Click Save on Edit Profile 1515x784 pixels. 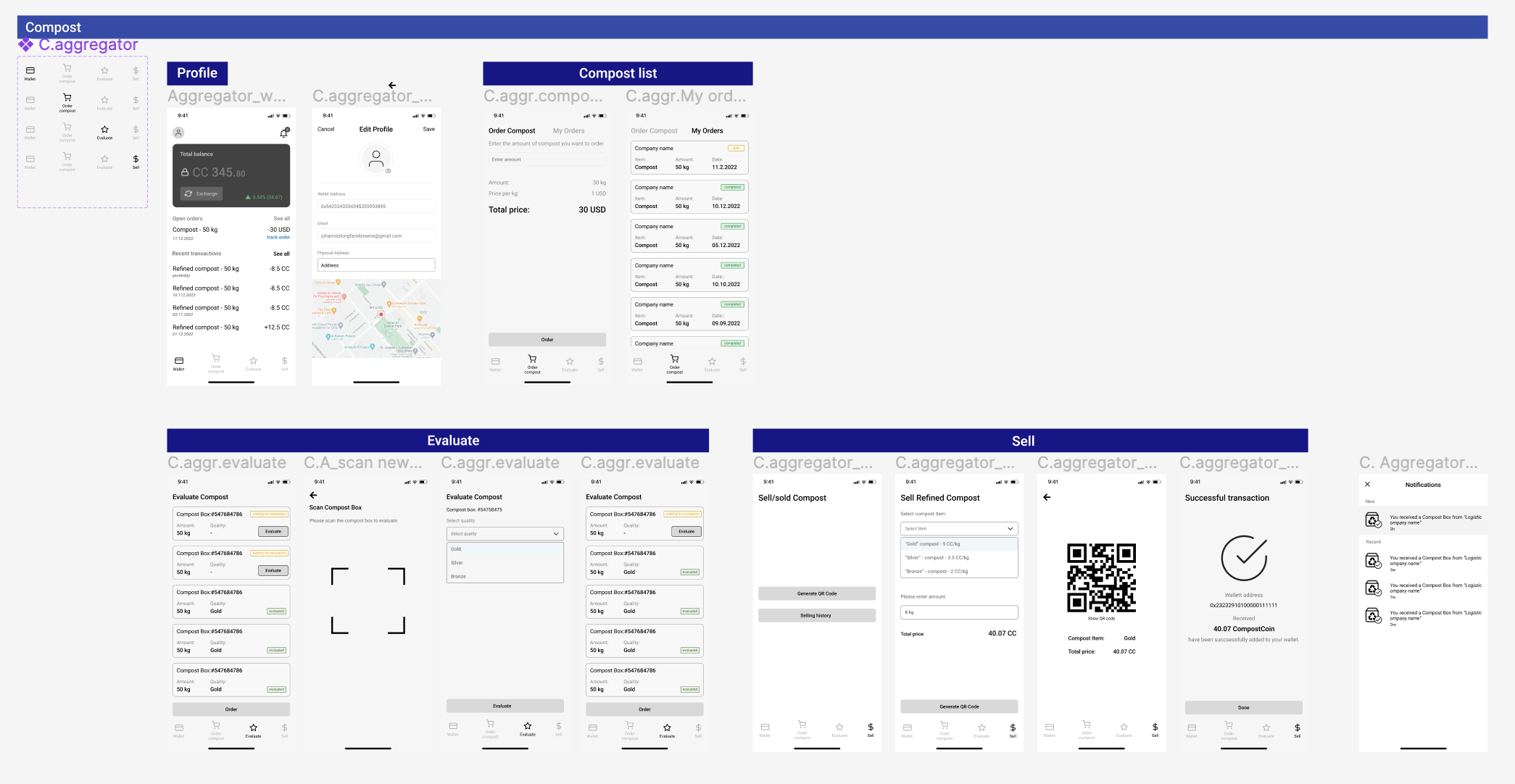click(x=429, y=130)
